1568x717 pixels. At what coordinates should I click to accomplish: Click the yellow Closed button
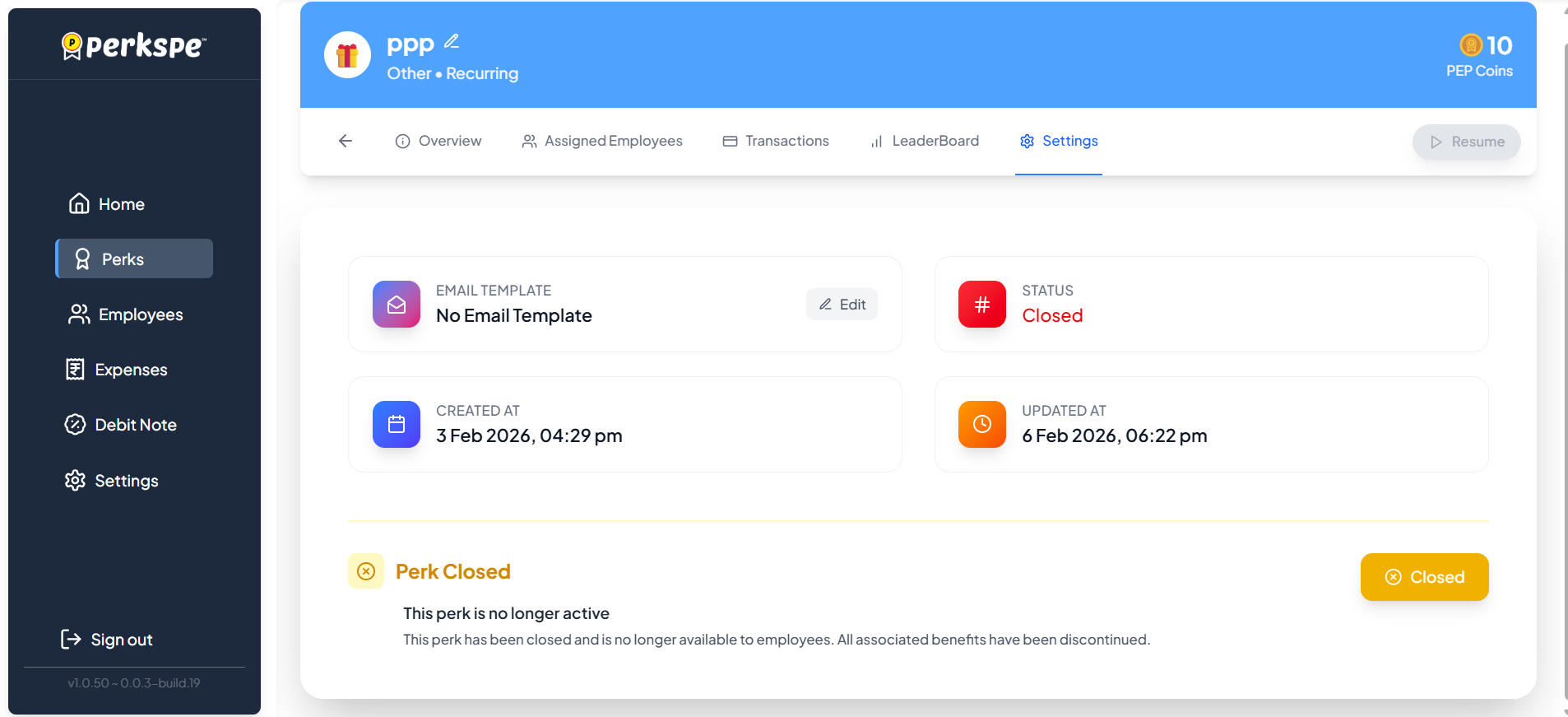(1424, 577)
